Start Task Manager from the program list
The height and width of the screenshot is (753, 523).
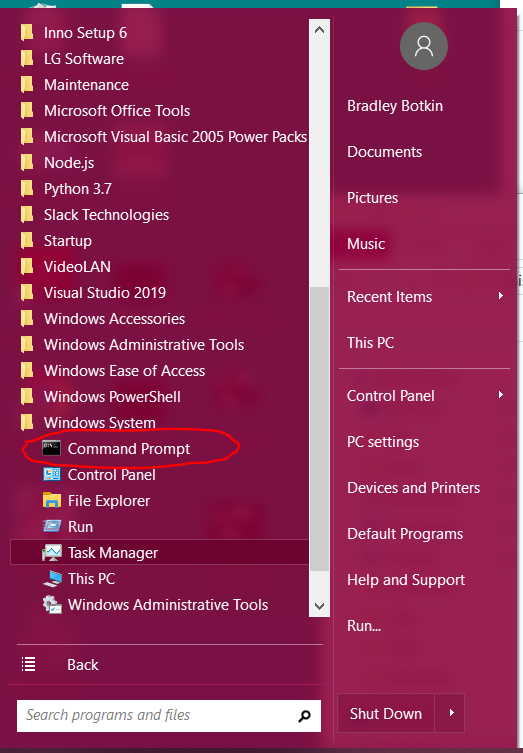pos(159,552)
